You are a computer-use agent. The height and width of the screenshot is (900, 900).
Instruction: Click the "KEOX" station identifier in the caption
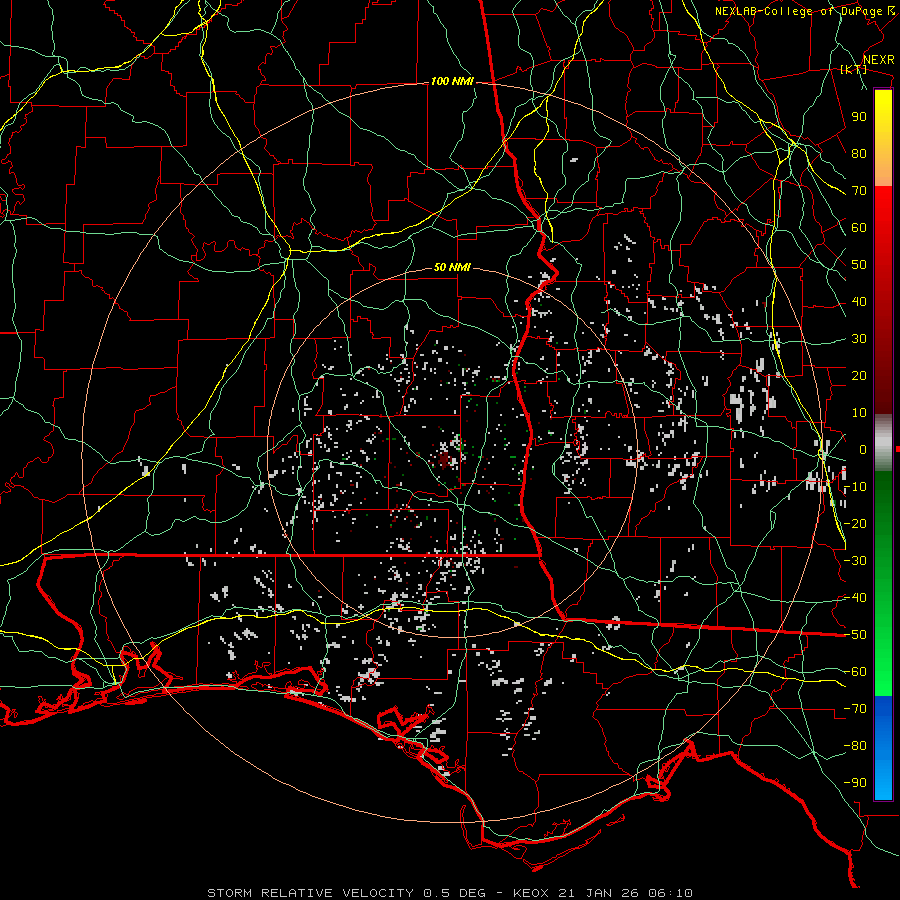(x=530, y=893)
